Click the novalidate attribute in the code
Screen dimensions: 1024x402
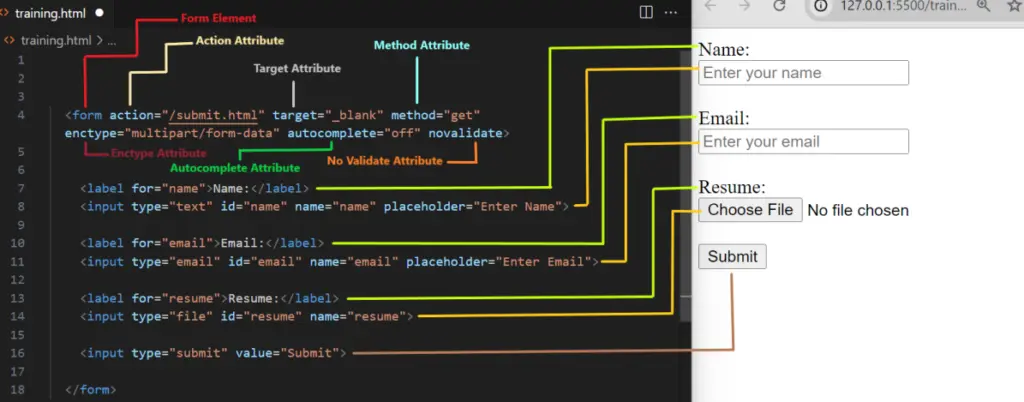coord(466,134)
